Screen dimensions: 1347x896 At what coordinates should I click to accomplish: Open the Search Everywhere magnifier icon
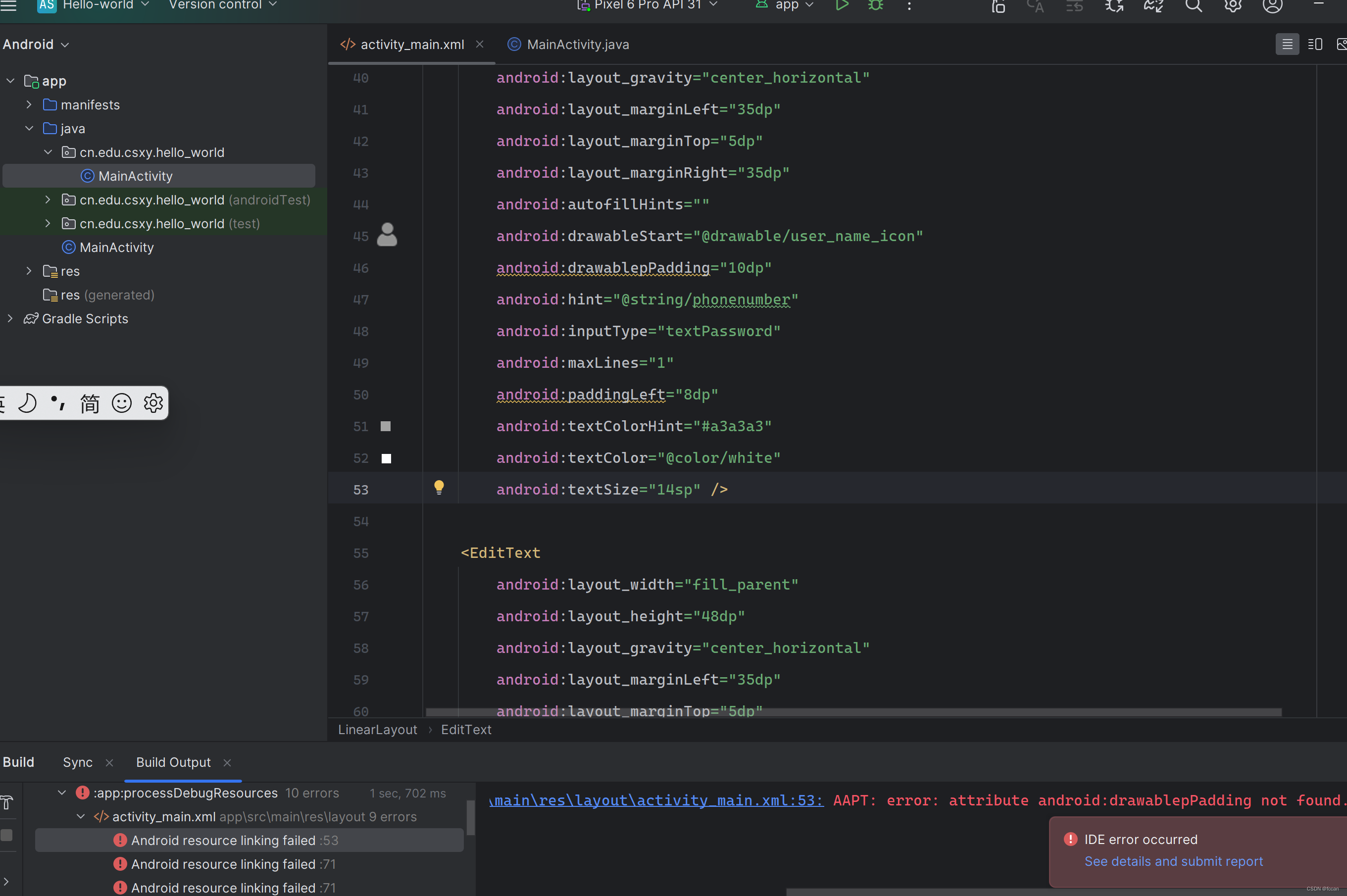point(1193,6)
